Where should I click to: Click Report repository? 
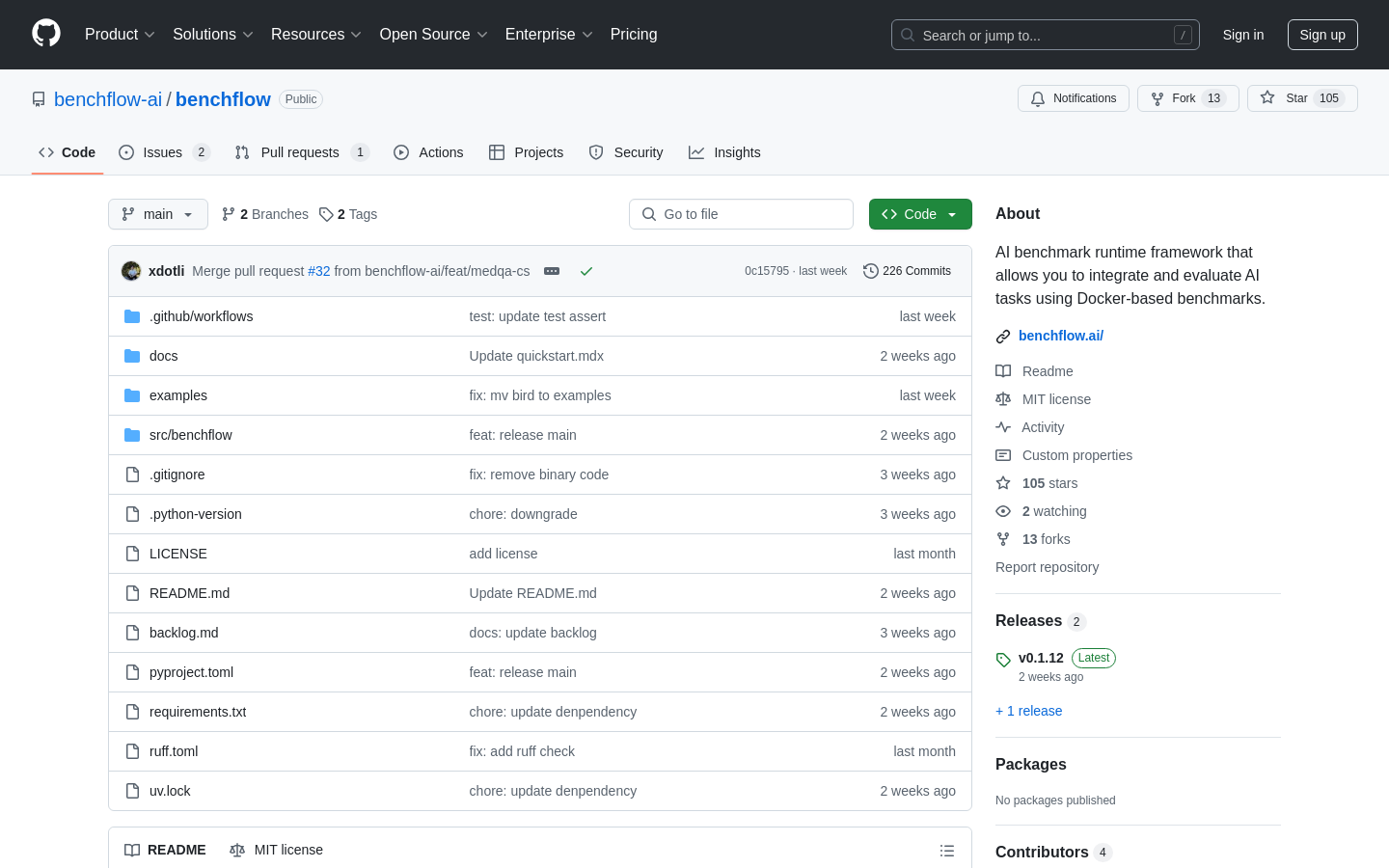[x=1047, y=567]
